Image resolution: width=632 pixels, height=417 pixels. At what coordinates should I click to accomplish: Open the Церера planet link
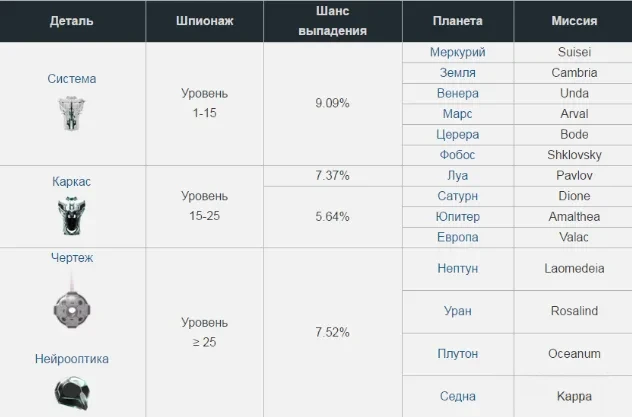pyautogui.click(x=457, y=134)
